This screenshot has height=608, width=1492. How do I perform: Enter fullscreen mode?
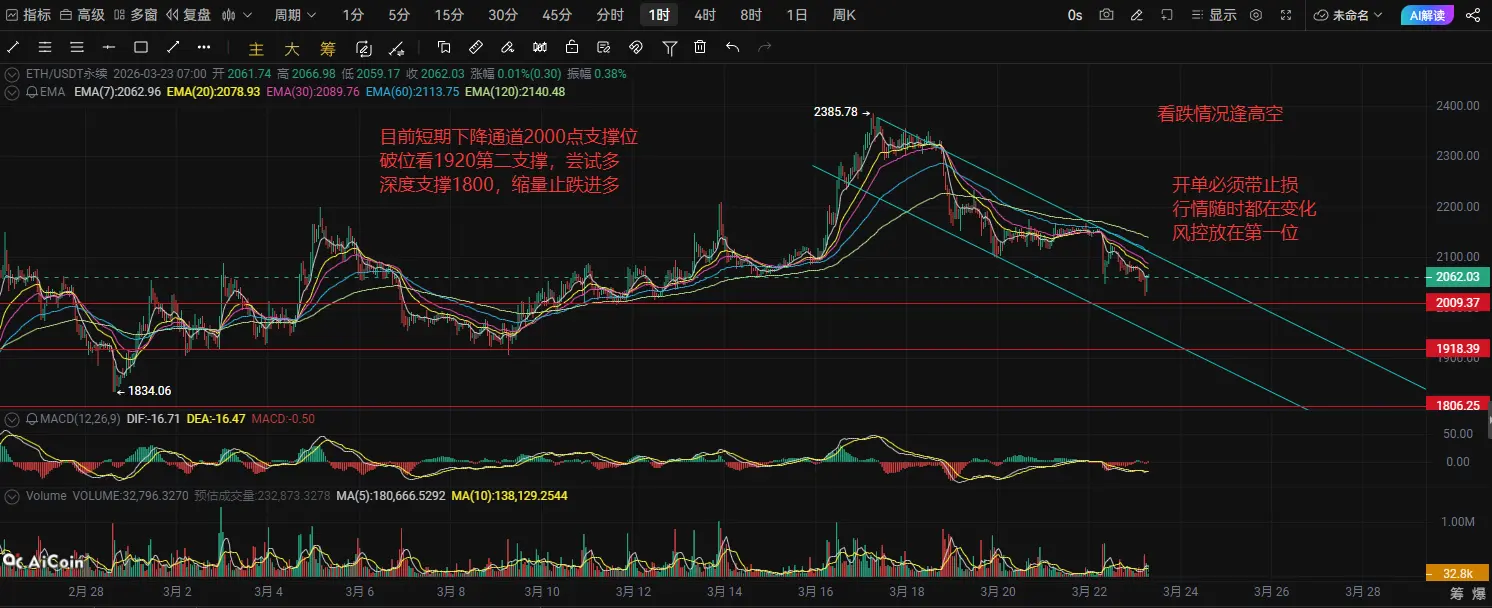(x=1287, y=15)
